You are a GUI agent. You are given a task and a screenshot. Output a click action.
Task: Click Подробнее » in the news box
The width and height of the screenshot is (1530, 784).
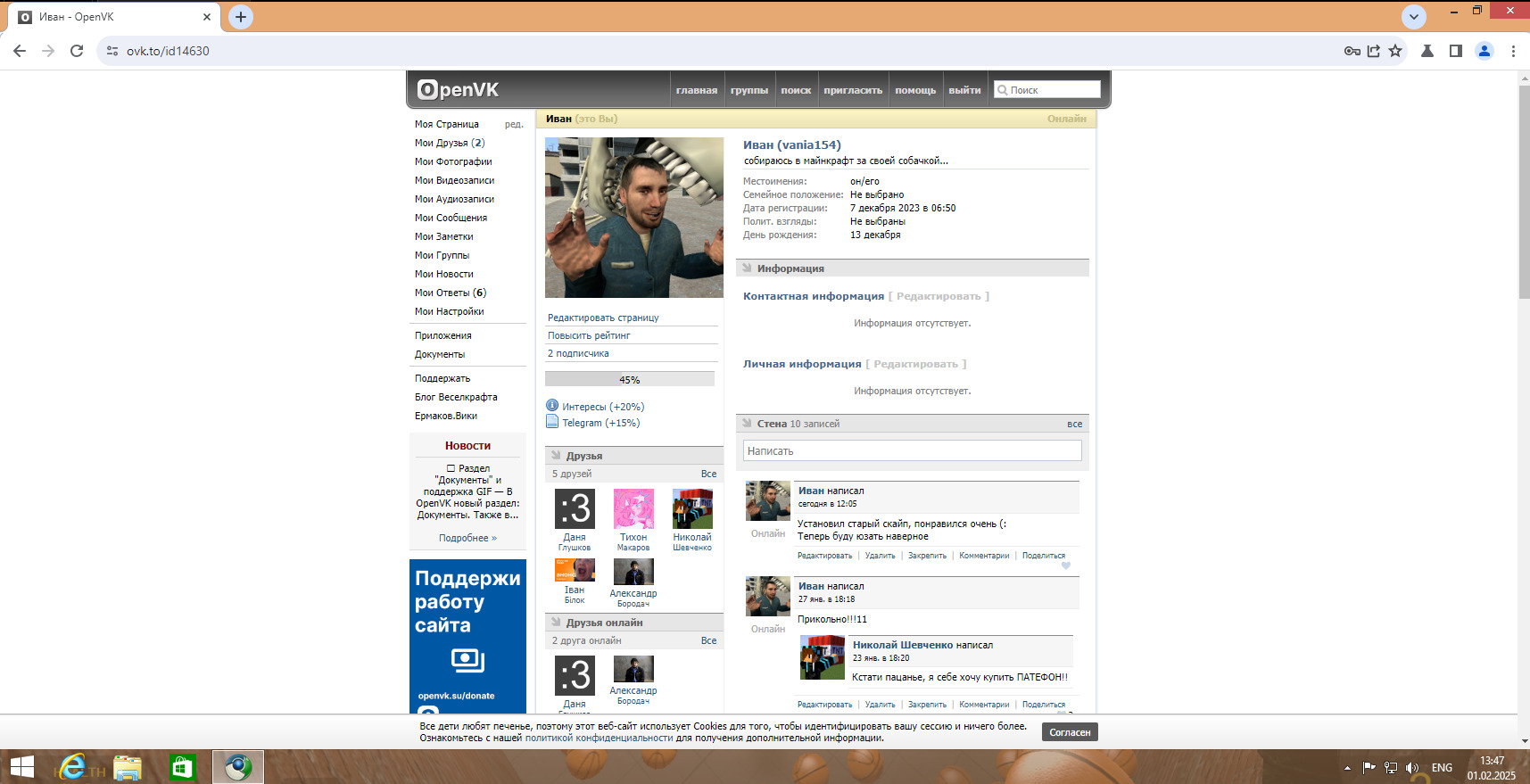[467, 538]
